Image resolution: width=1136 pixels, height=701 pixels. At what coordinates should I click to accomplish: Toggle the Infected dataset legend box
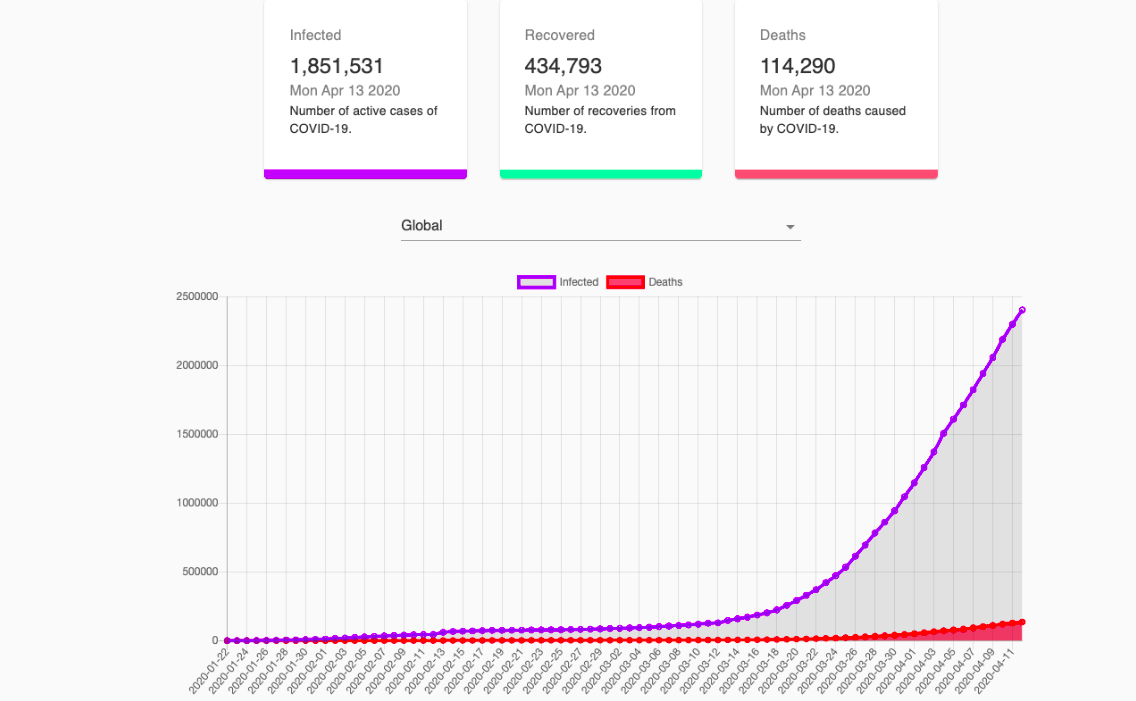536,282
